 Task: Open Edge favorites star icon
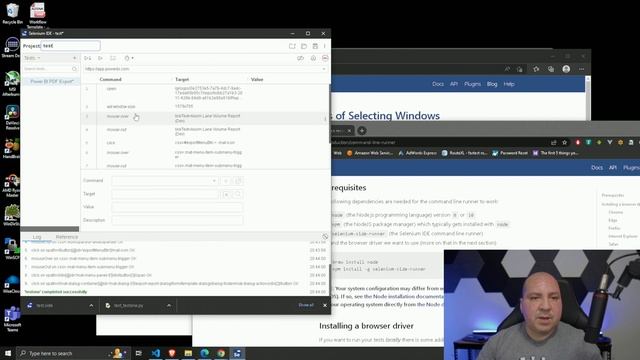point(536,69)
